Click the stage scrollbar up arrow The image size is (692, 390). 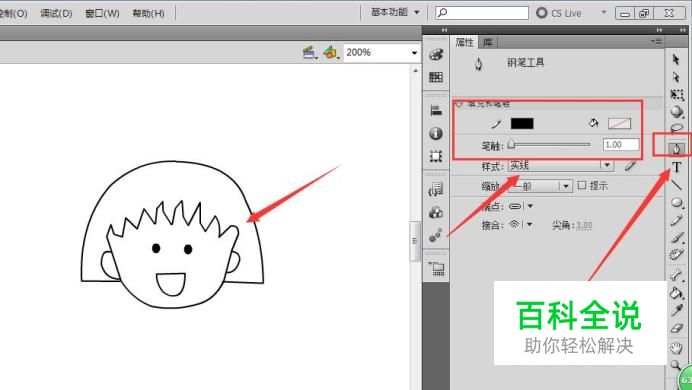point(415,70)
